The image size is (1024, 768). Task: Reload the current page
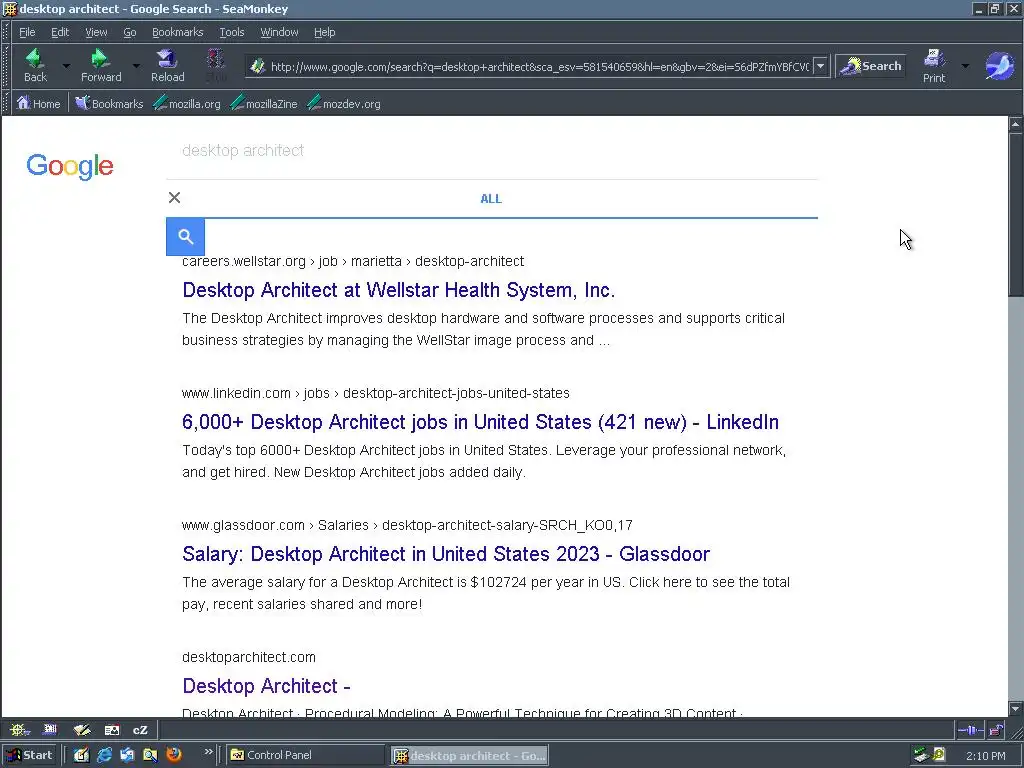pyautogui.click(x=167, y=59)
